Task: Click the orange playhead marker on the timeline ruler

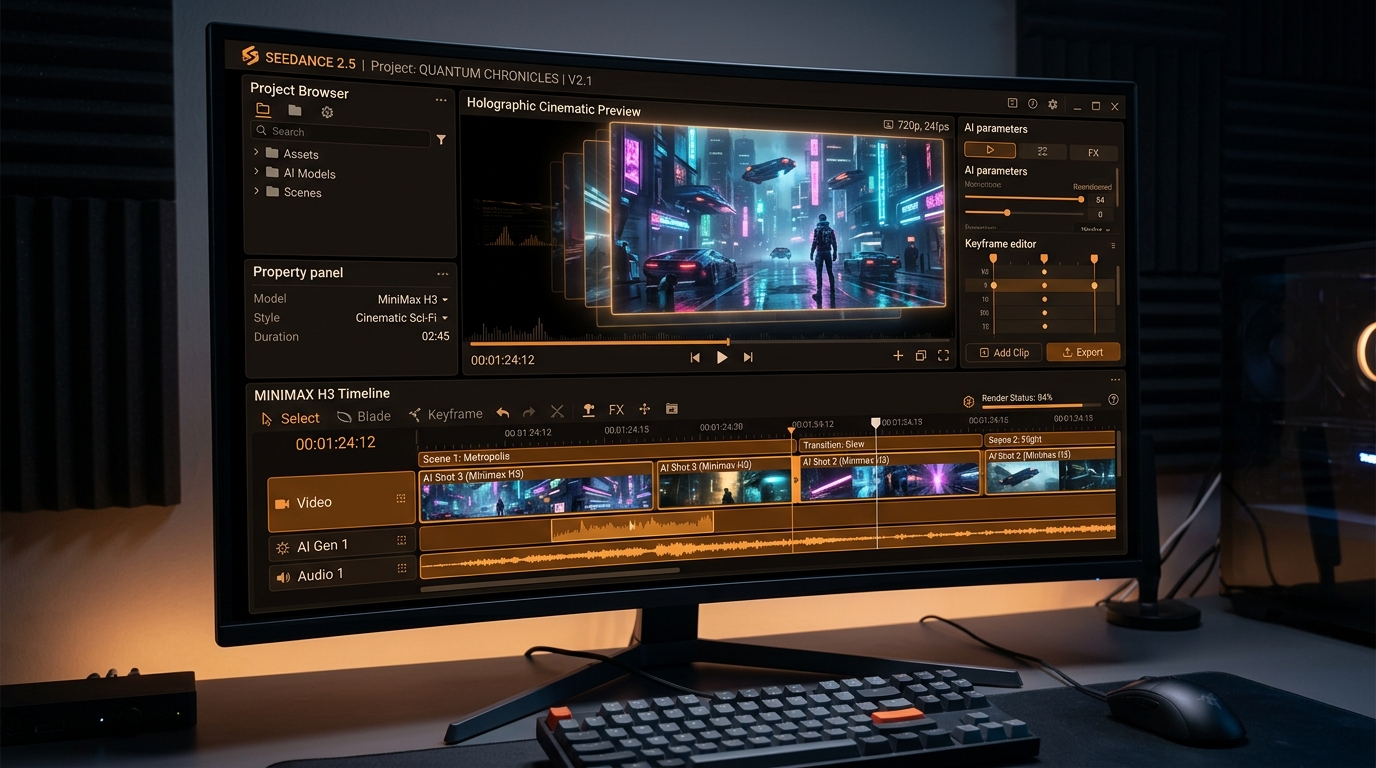Action: (792, 432)
